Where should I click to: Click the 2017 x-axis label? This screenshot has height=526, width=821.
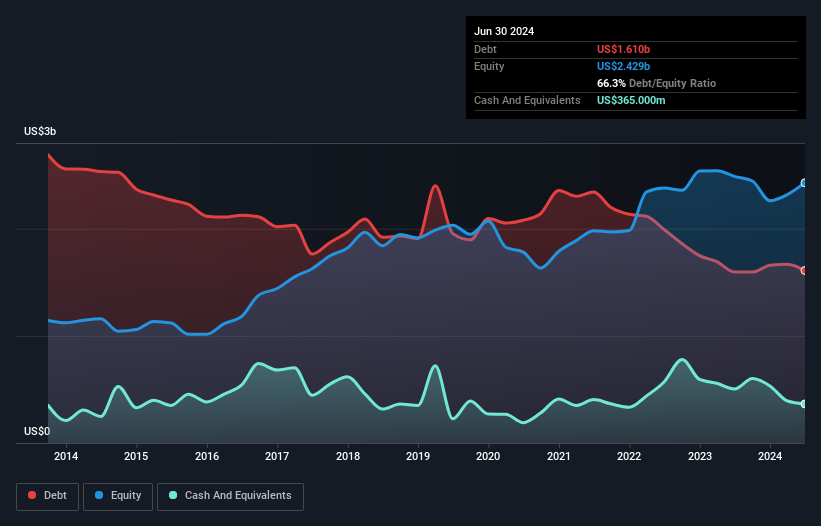coord(277,456)
